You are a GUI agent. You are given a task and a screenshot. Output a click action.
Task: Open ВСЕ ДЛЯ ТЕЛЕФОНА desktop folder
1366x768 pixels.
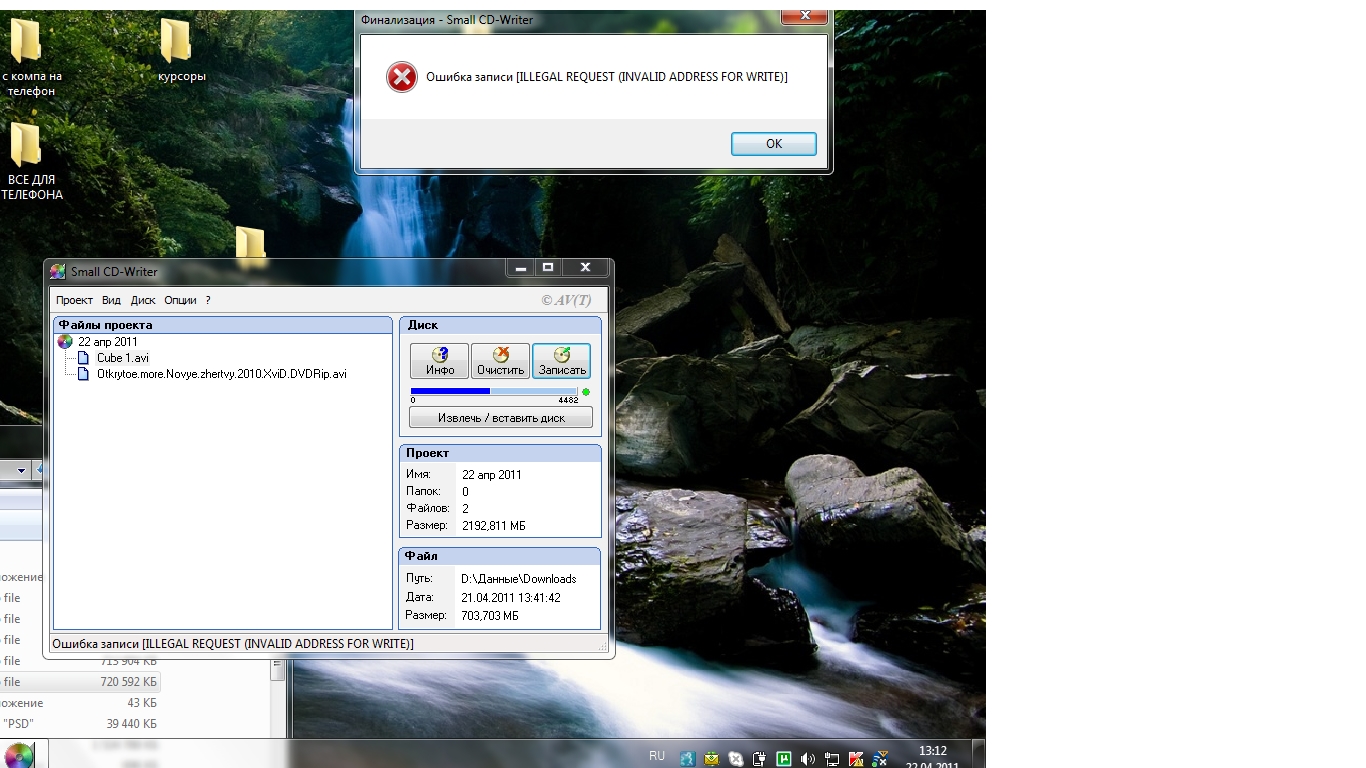(31, 161)
